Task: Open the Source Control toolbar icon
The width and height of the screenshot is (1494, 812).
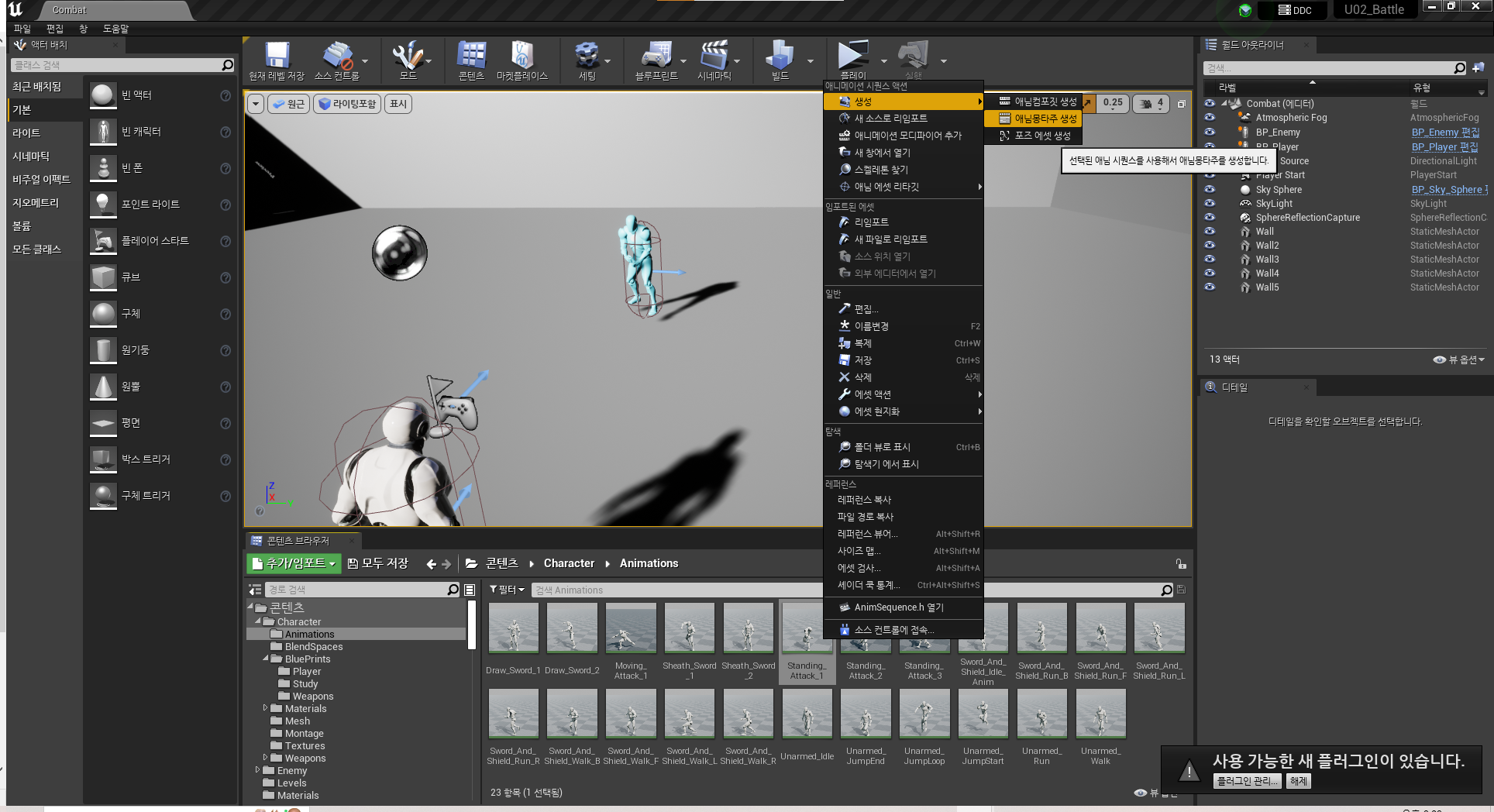Action: click(x=337, y=56)
